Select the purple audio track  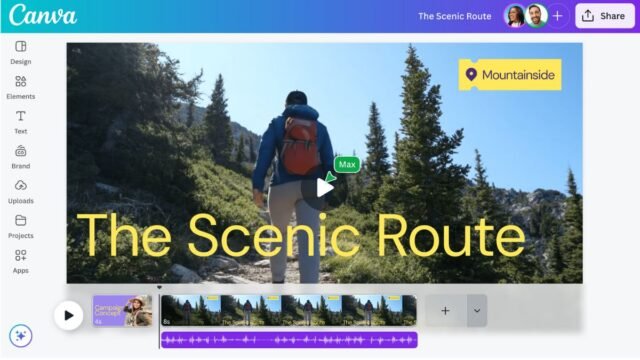(x=289, y=340)
